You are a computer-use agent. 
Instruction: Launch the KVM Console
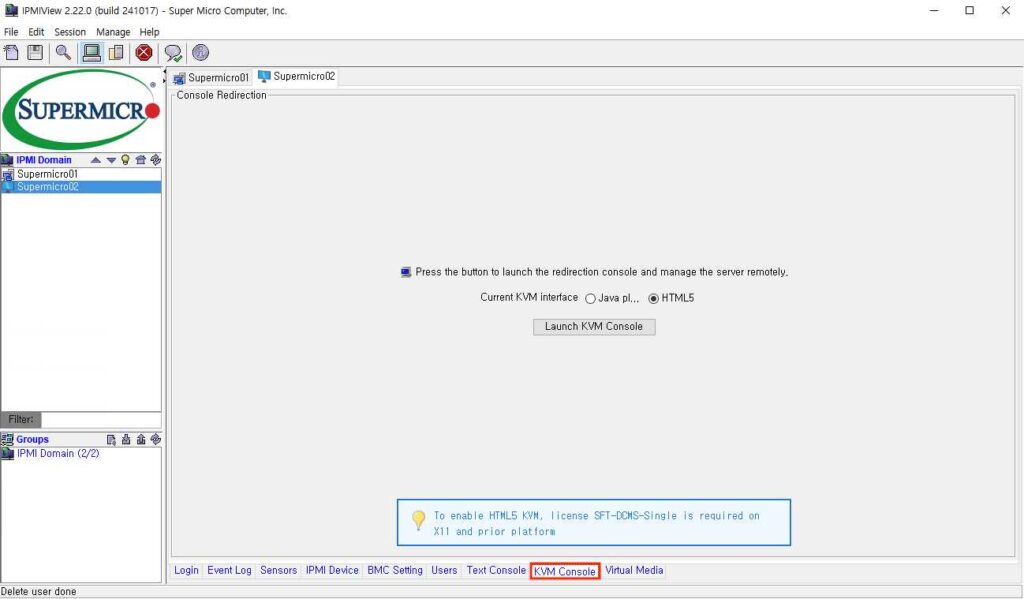(594, 327)
